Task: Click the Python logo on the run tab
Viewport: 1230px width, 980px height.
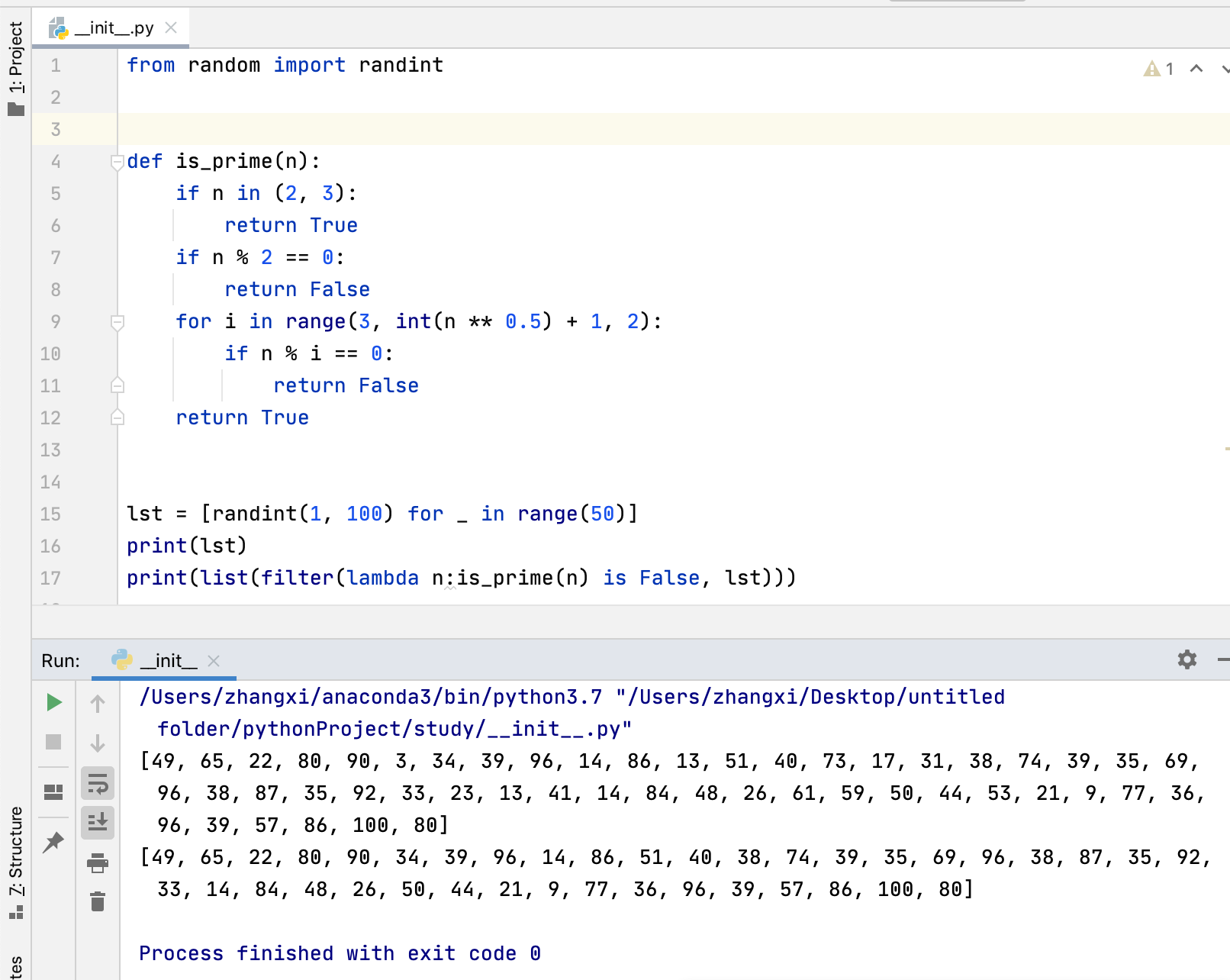Action: pyautogui.click(x=122, y=660)
